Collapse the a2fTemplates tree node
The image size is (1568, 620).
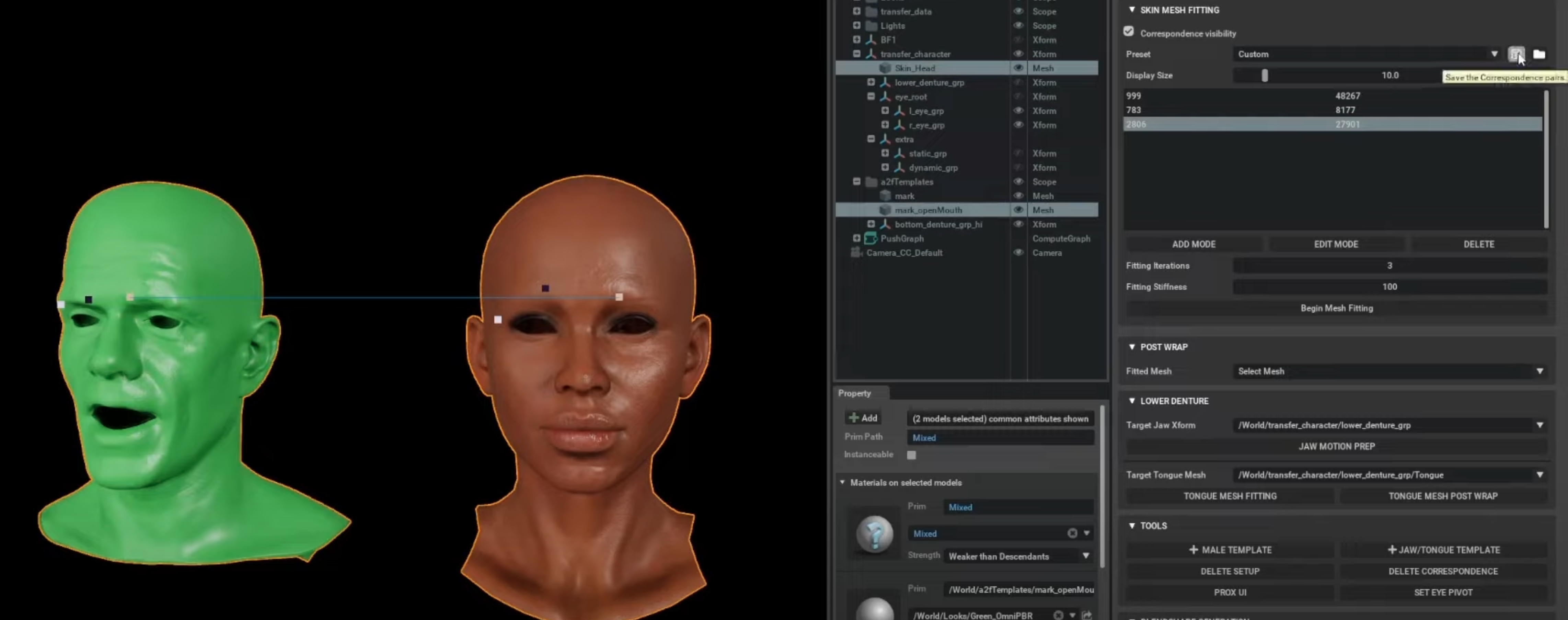pyautogui.click(x=856, y=182)
